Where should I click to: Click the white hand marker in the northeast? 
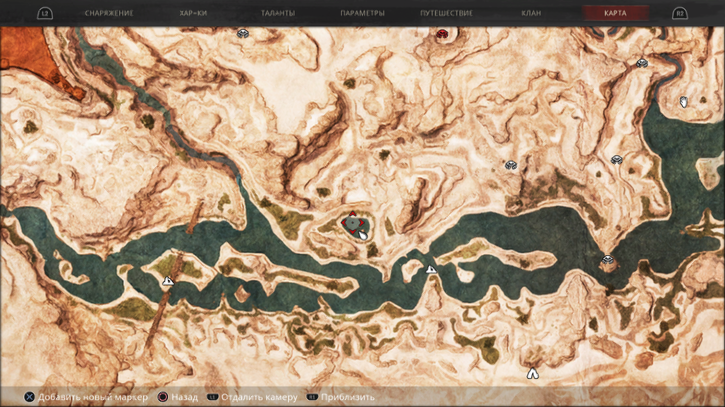pos(683,102)
